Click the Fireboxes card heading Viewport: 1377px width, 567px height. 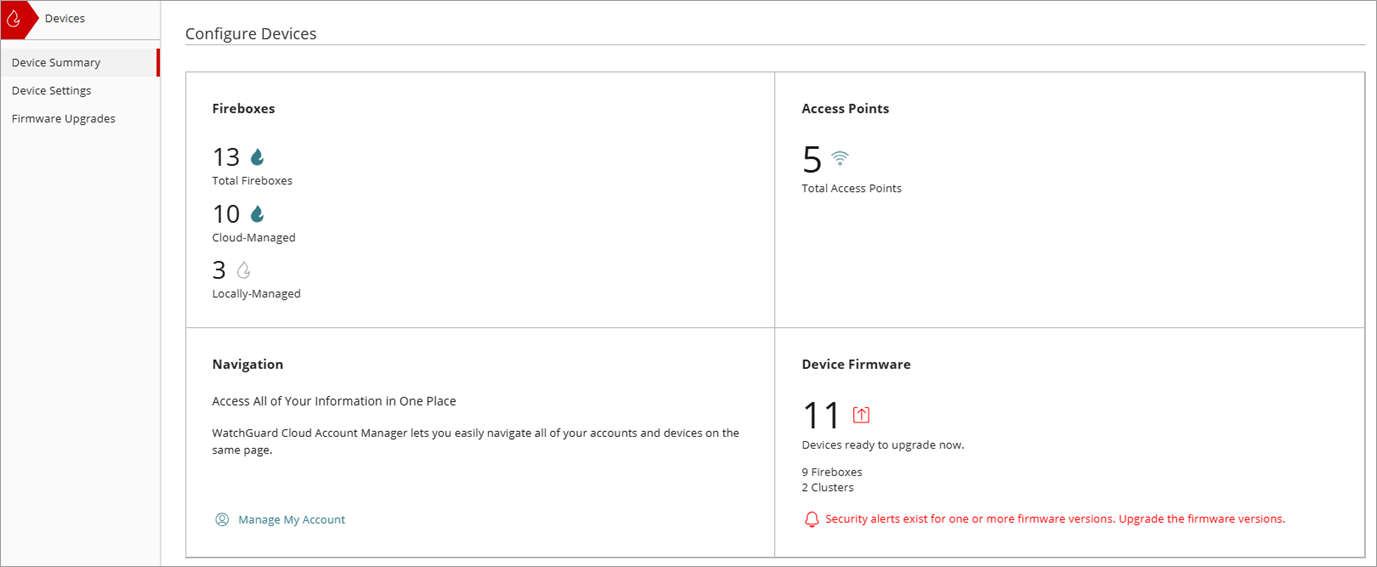point(243,108)
